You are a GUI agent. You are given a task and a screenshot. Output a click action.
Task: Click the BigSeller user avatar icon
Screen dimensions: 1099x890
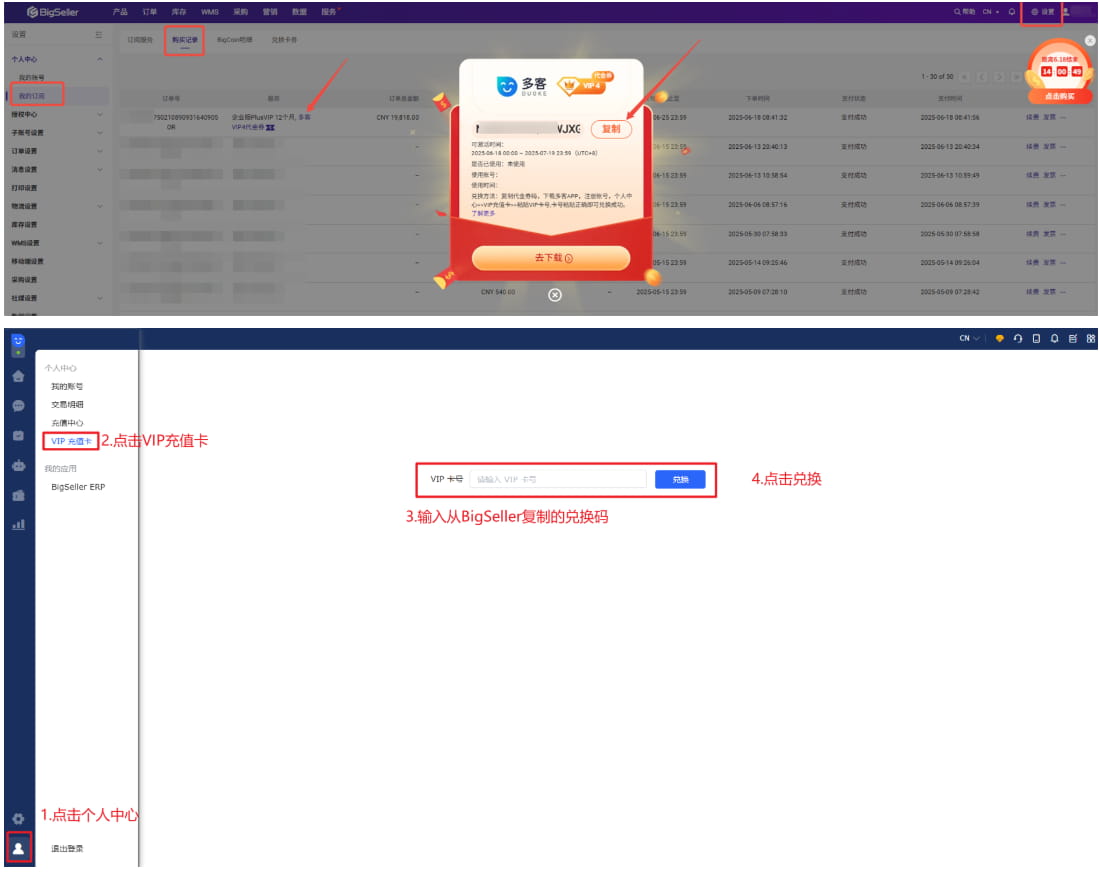(x=1066, y=12)
